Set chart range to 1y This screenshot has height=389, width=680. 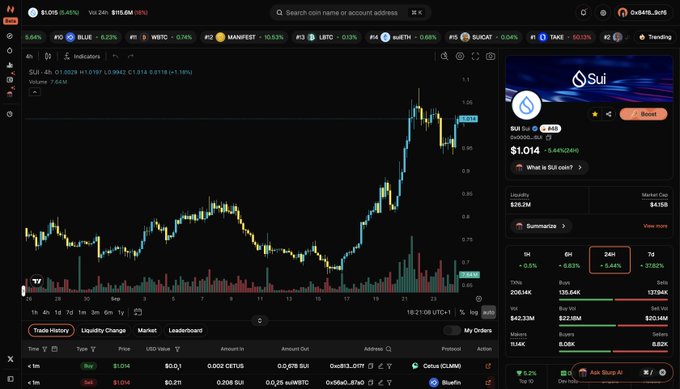(121, 312)
